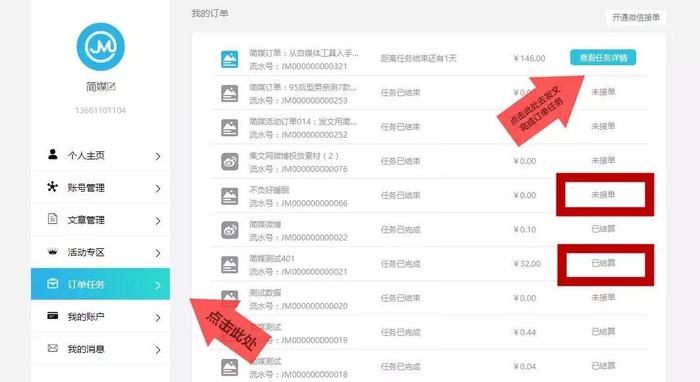Open the 个人主页 menu item

click(x=100, y=155)
